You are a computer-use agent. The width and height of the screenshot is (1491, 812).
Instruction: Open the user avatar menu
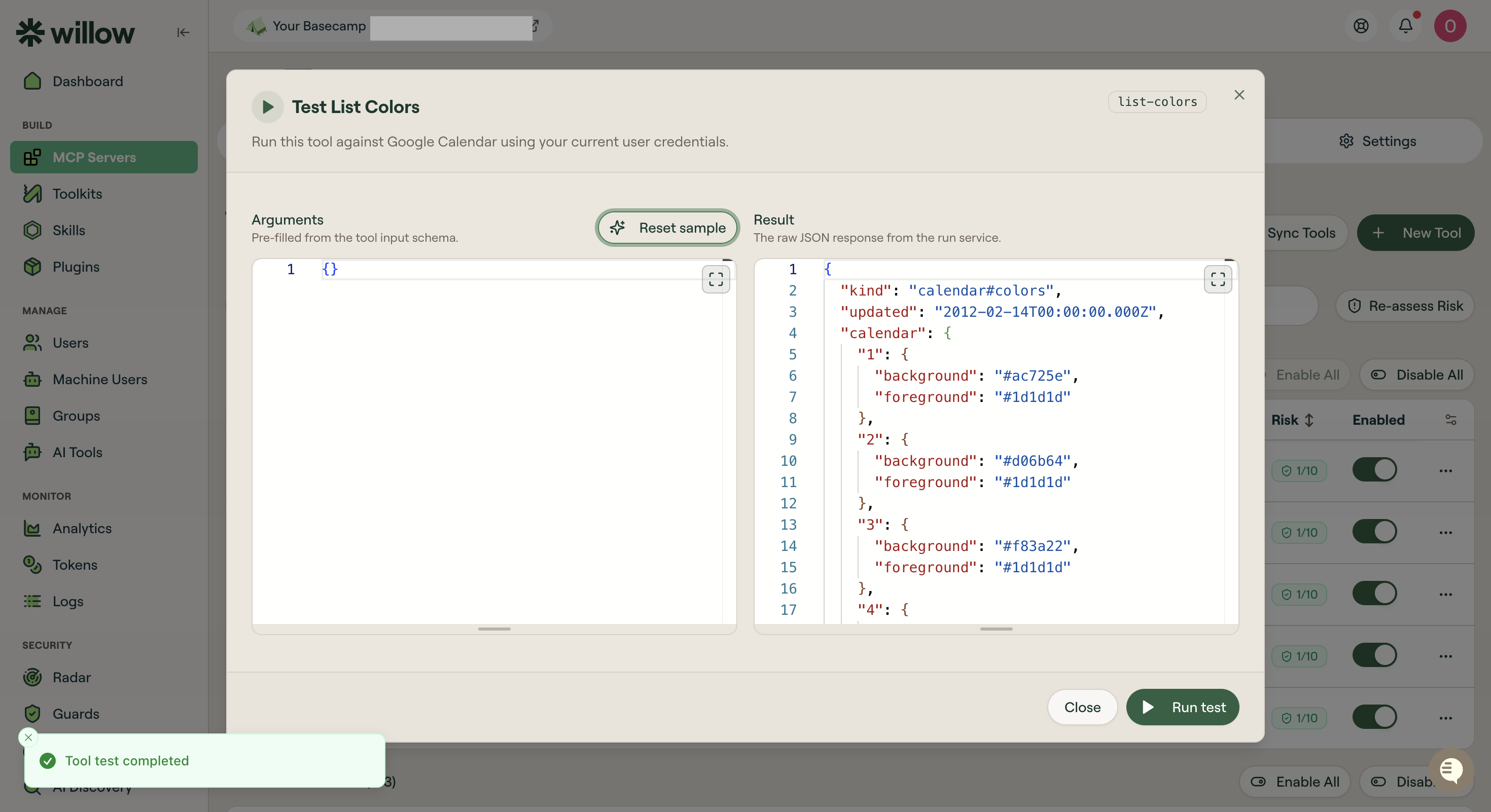click(x=1450, y=26)
